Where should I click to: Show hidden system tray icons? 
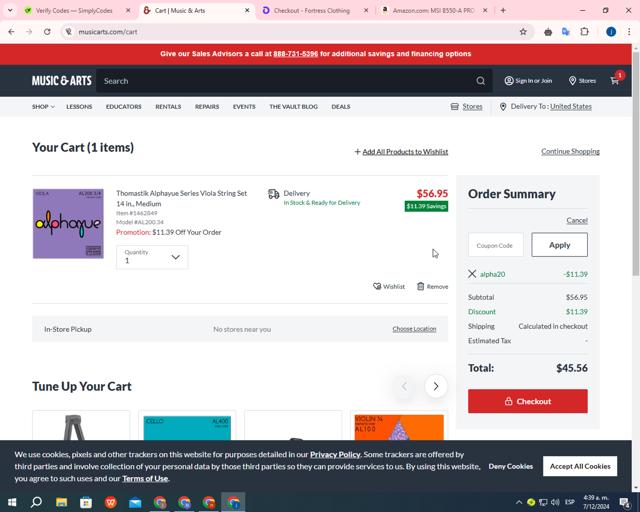pos(518,502)
